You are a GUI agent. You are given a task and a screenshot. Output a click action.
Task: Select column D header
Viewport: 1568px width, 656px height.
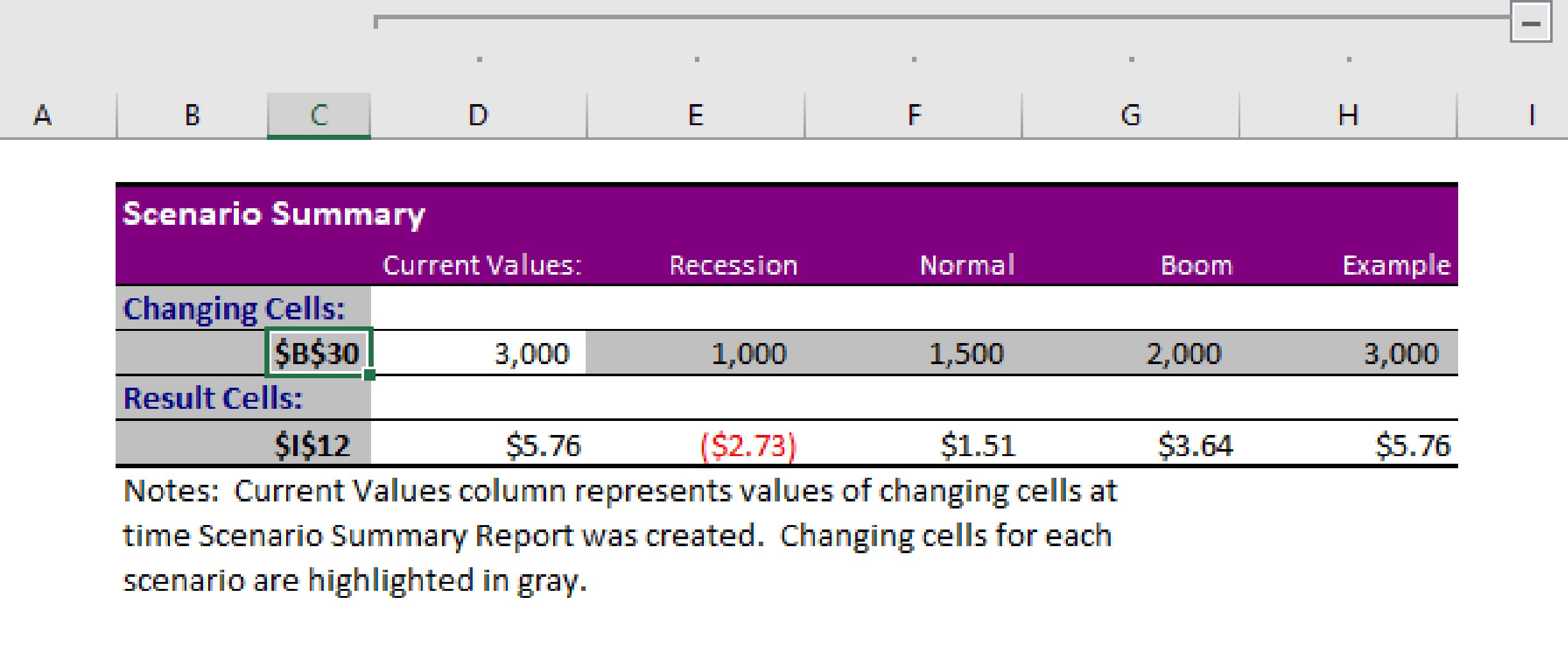click(x=478, y=116)
